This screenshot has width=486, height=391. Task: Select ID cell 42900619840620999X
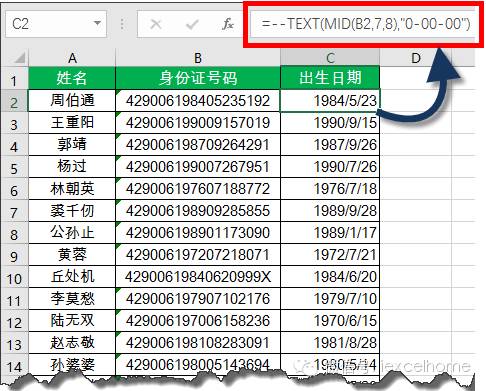(x=198, y=277)
